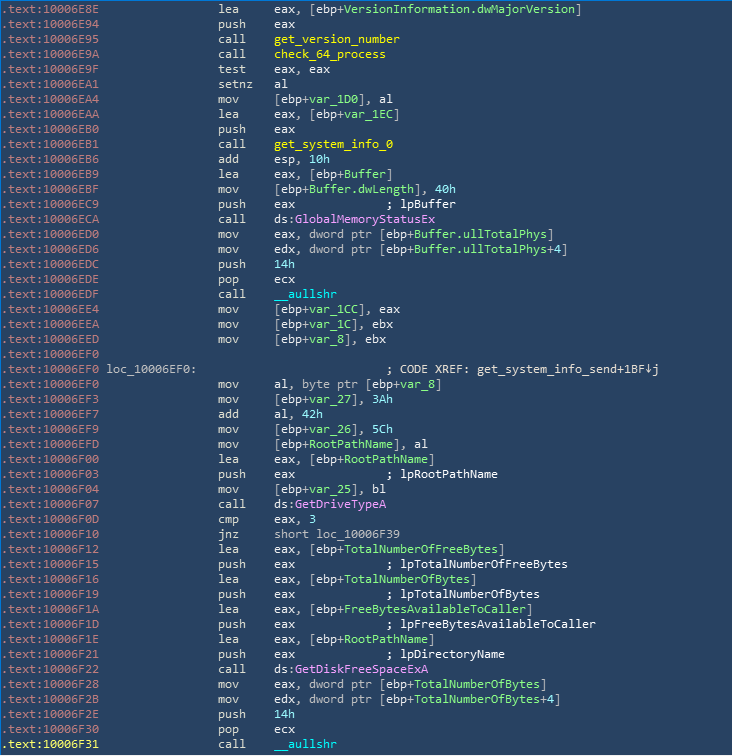The height and width of the screenshot is (756, 732).
Task: Click RootPathName in mov at 10006EFD
Action: click(351, 444)
